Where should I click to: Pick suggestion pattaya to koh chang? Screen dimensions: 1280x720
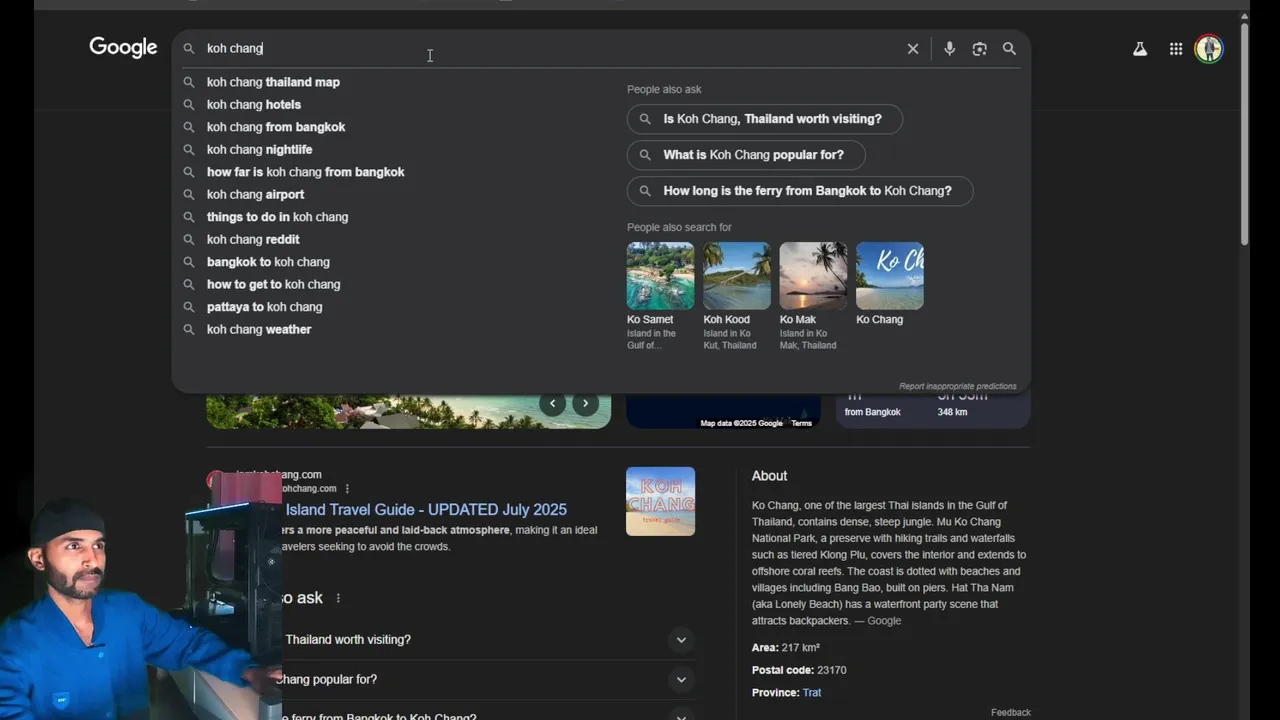265,307
